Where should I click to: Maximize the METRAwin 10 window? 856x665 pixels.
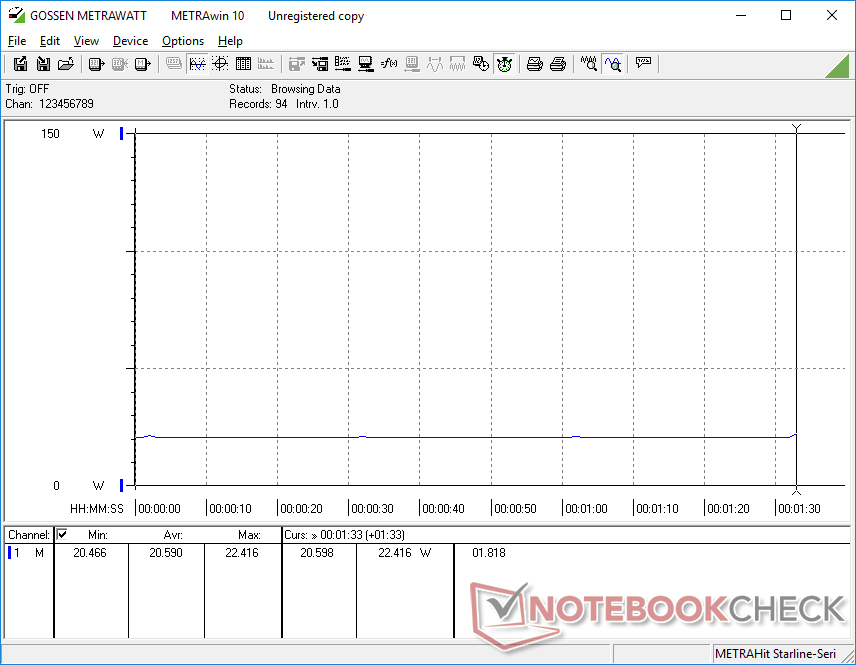(x=786, y=15)
